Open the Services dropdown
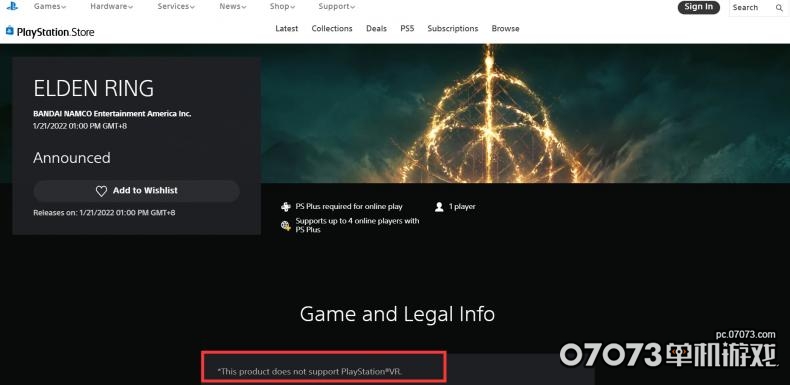Image resolution: width=790 pixels, height=385 pixels. pos(176,7)
